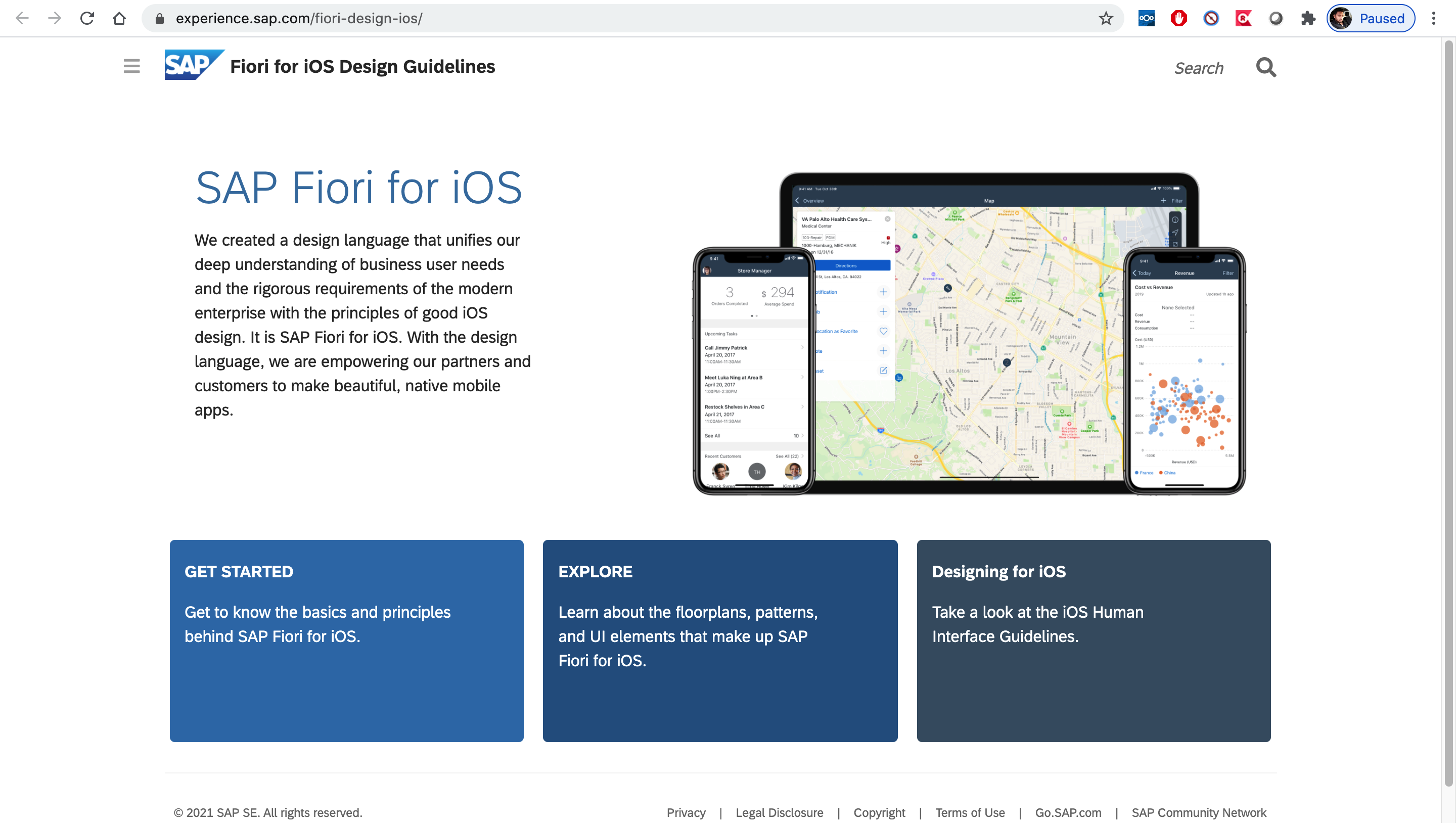This screenshot has width=1456, height=824.
Task: Bookmark the page via the star icon
Action: (1106, 18)
